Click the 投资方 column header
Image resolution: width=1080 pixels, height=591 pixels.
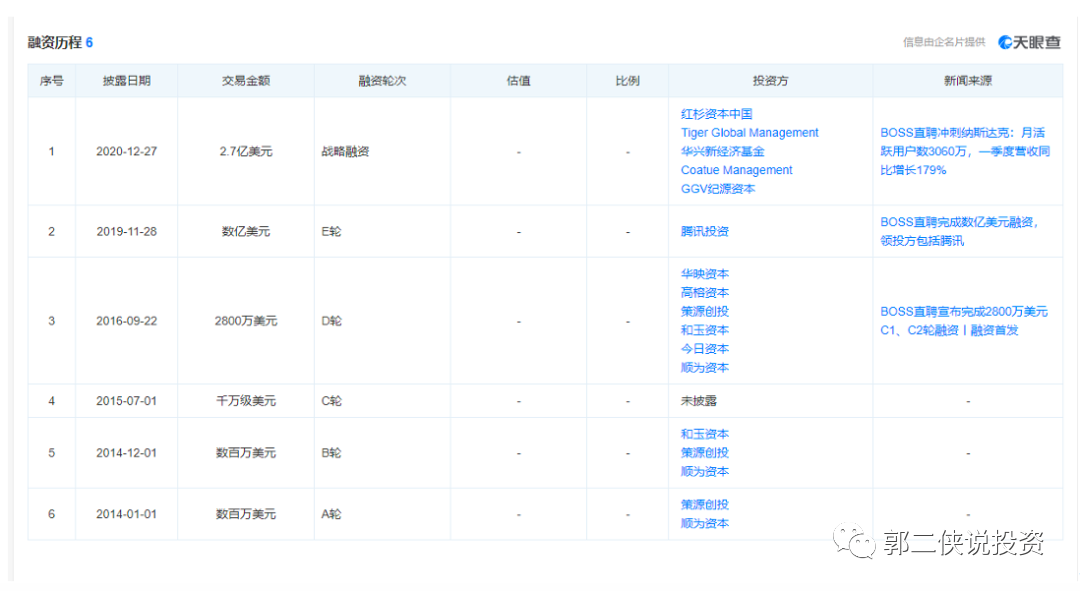pyautogui.click(x=770, y=81)
